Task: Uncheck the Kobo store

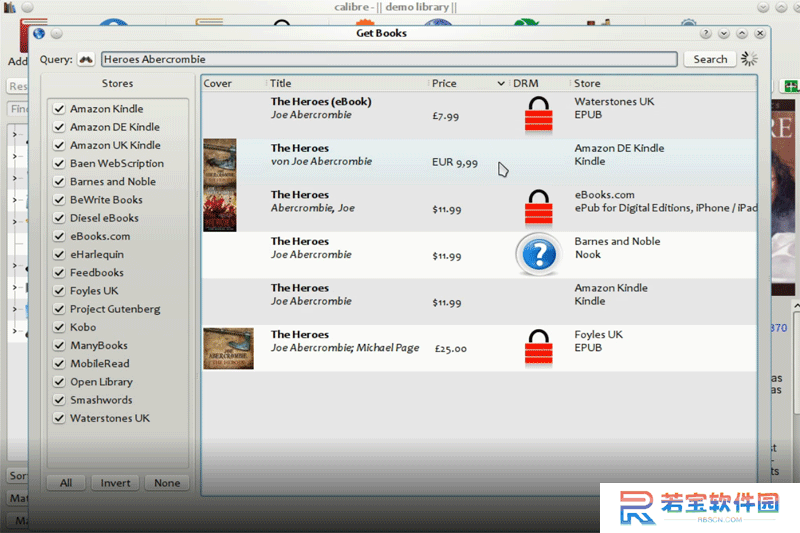Action: (59, 327)
